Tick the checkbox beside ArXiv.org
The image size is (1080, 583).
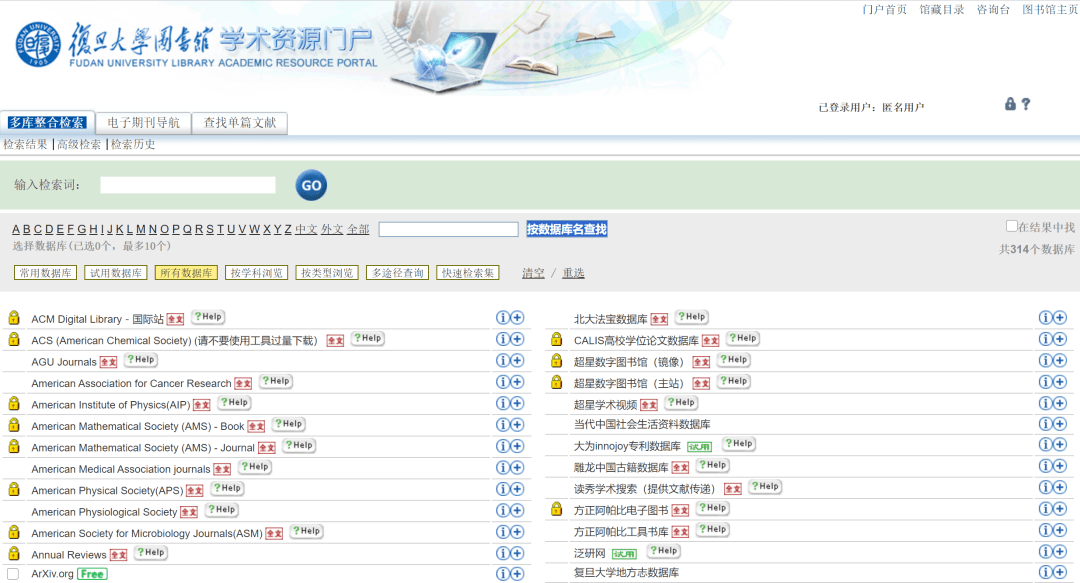coord(13,574)
